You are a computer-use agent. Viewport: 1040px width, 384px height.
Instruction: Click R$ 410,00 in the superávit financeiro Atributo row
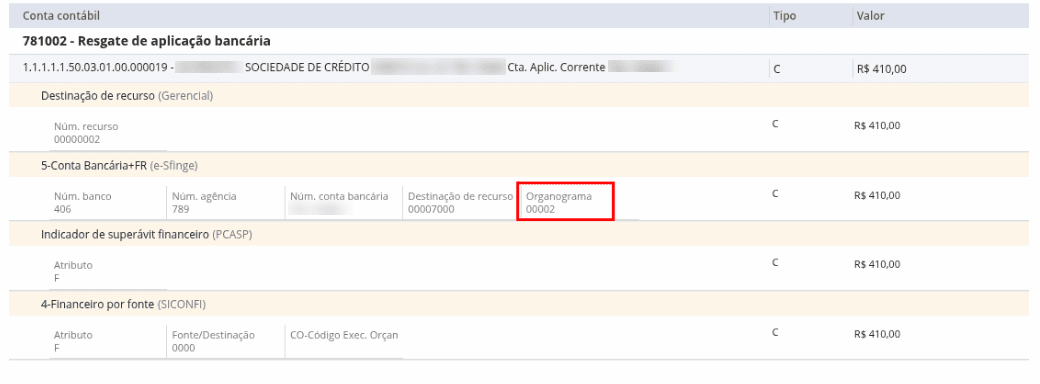click(x=878, y=264)
